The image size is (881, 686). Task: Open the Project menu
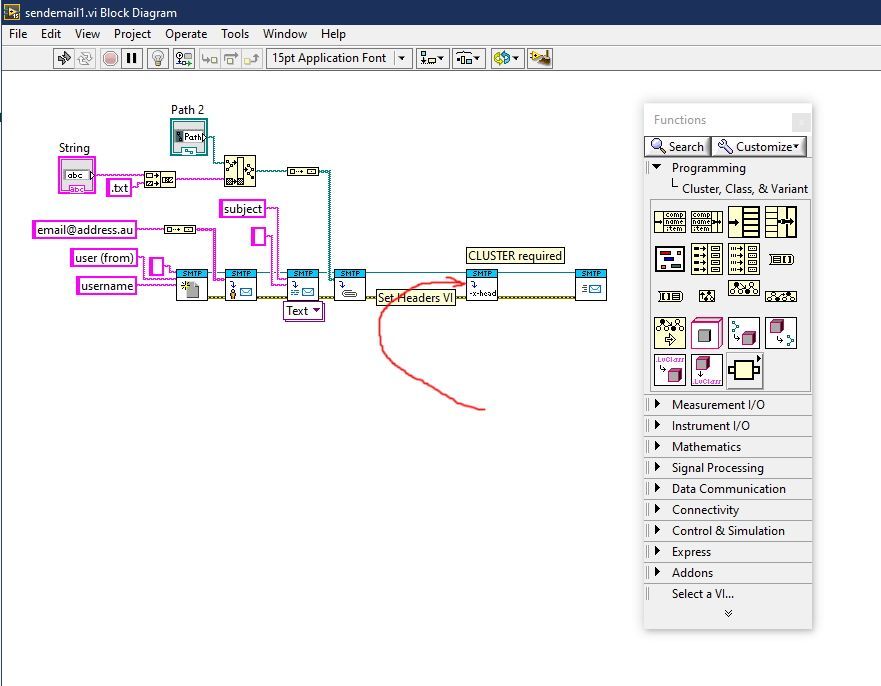pos(132,34)
